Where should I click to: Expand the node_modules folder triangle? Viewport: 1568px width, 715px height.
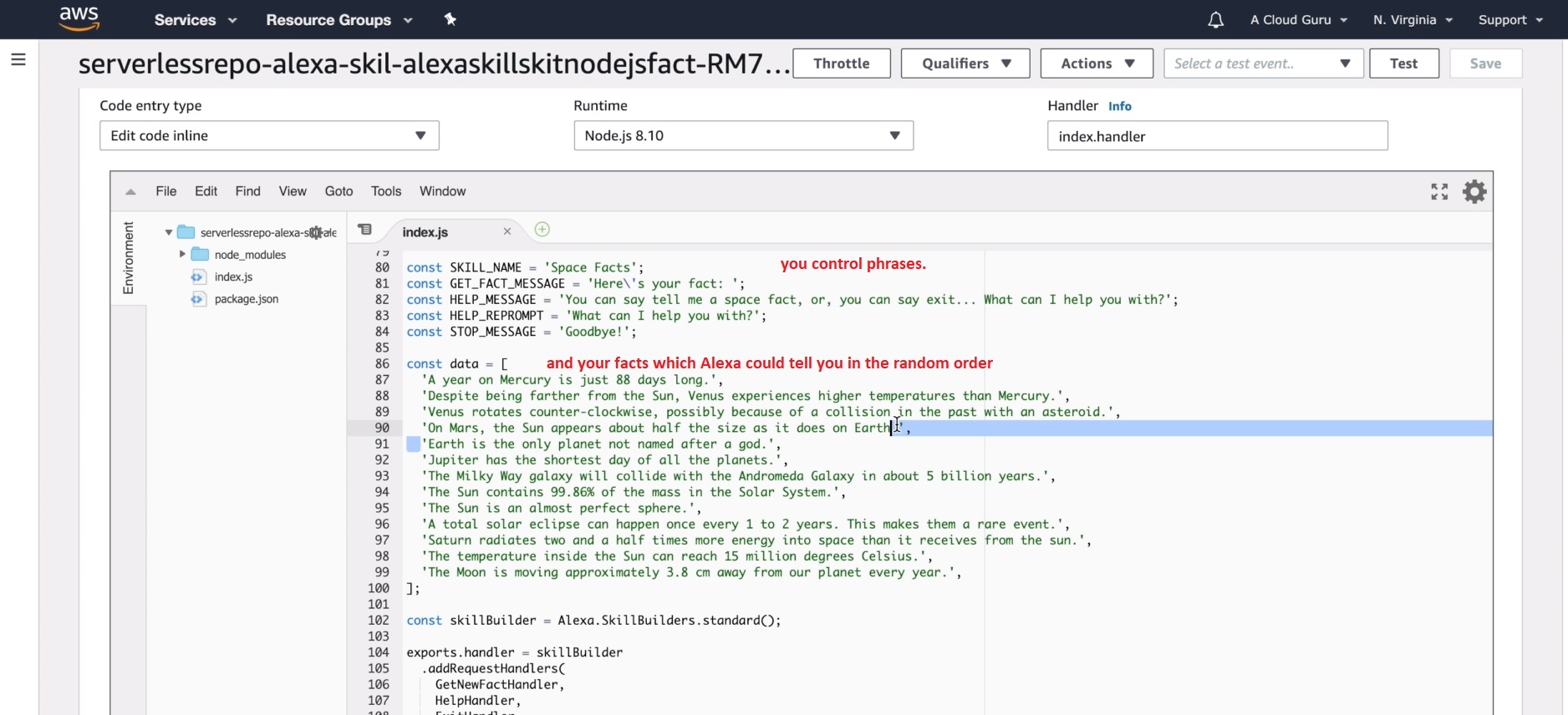(182, 254)
